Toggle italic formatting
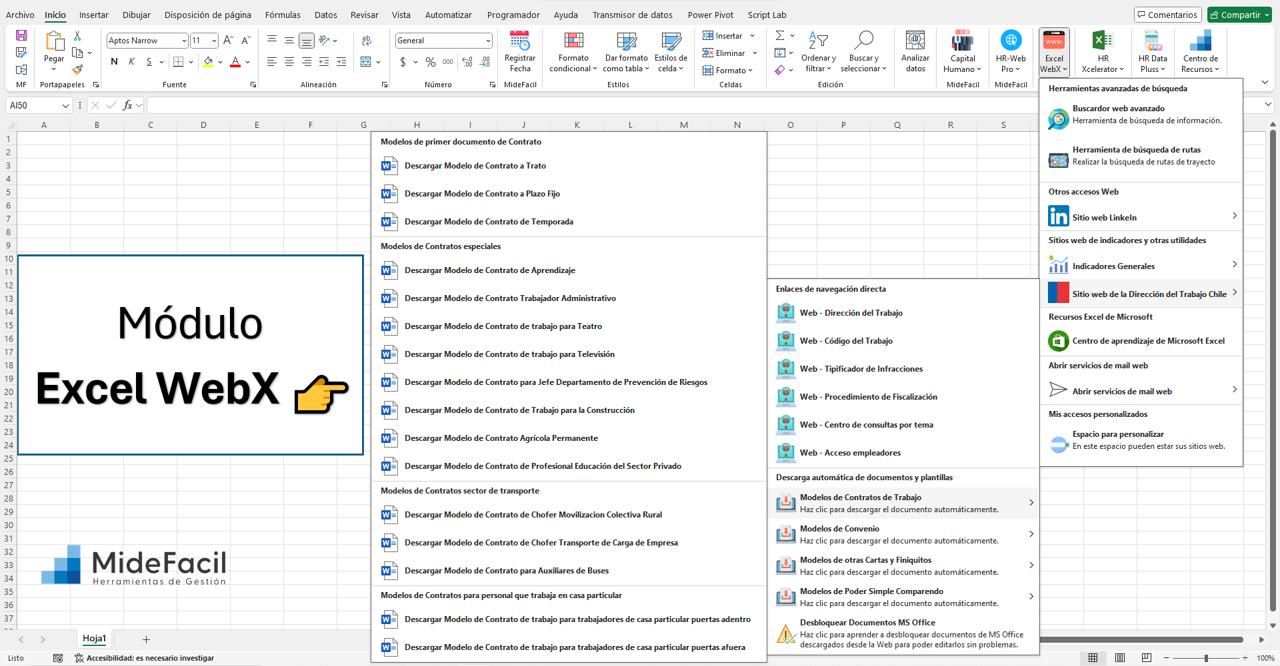Screen dimensions: 1280x666 (x=130, y=61)
